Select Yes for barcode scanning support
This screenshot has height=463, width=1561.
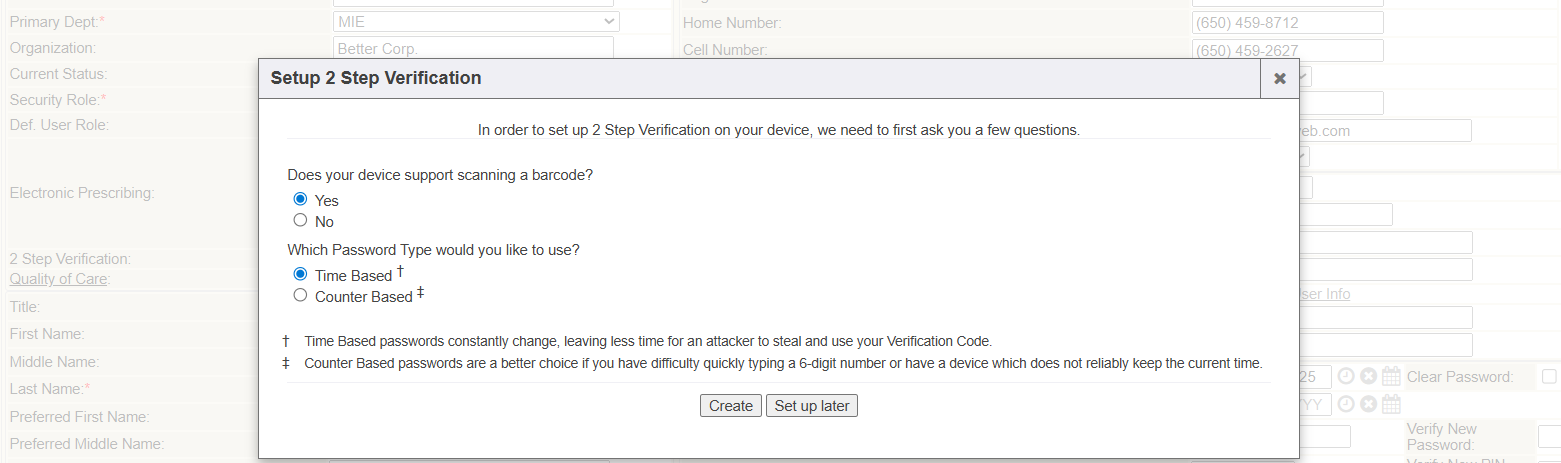[300, 199]
